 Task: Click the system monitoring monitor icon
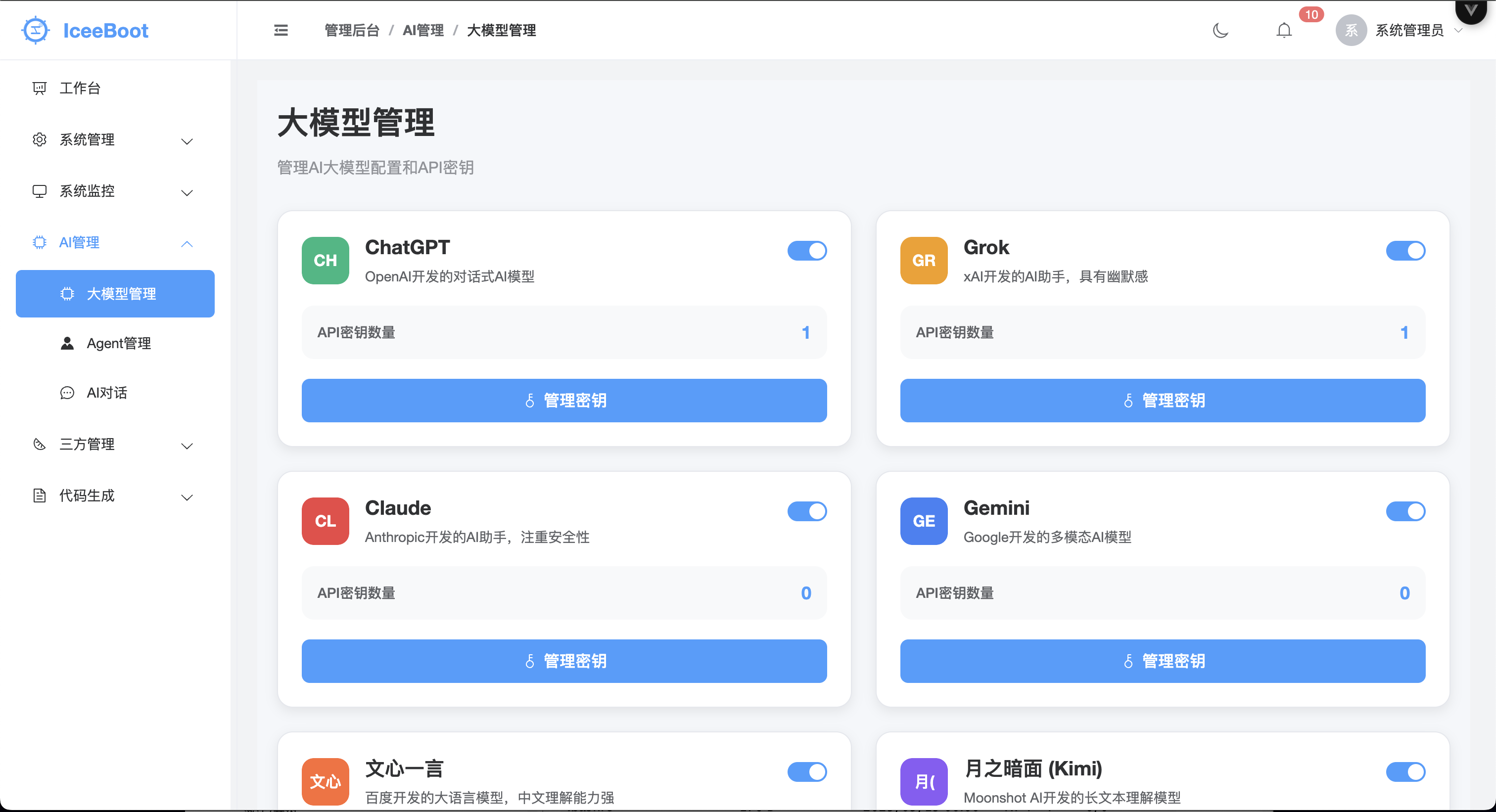click(40, 191)
